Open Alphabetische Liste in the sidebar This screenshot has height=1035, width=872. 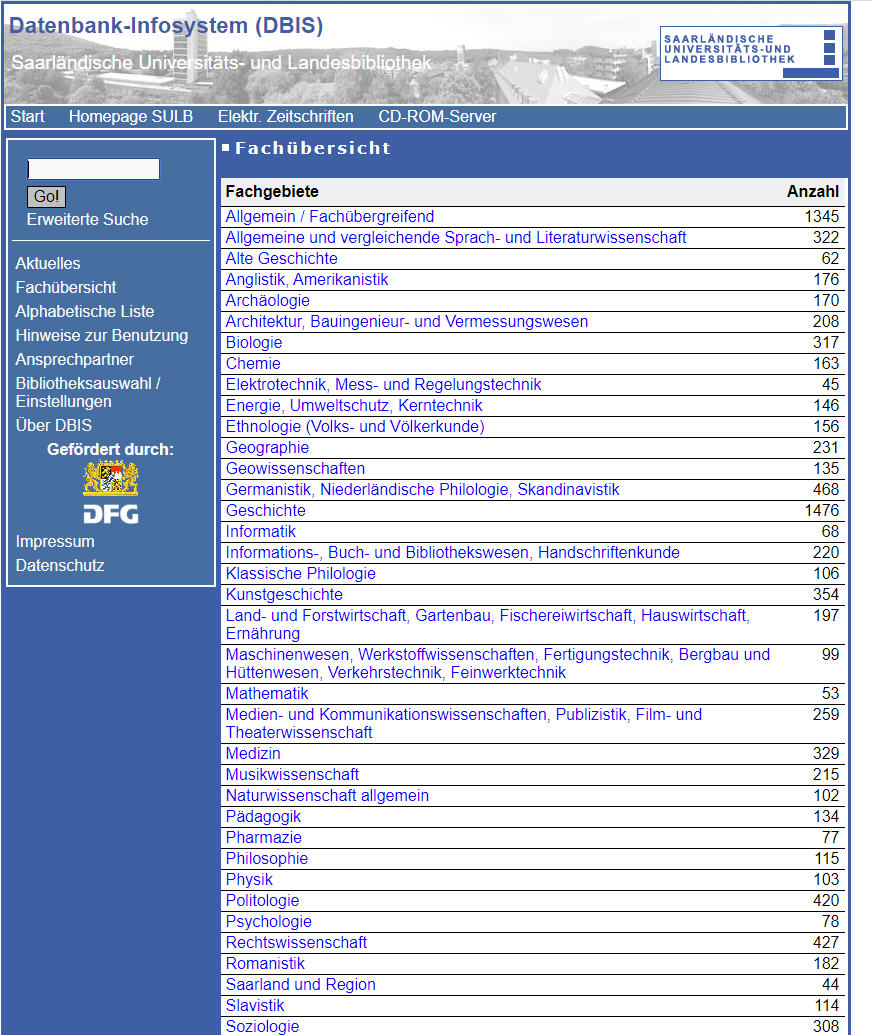(x=84, y=312)
